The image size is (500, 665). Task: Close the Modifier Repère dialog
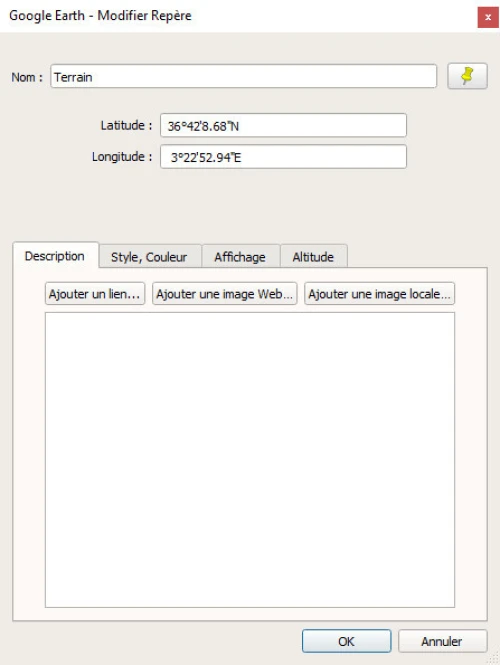point(488,17)
